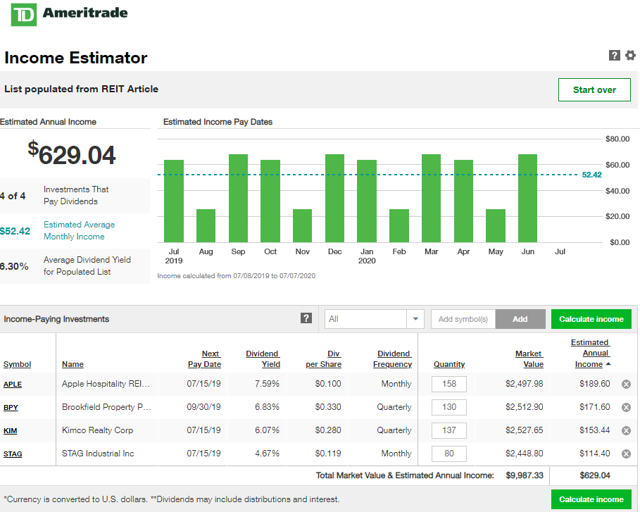
Task: Click the Kimco Realty Corp name
Action: click(98, 430)
